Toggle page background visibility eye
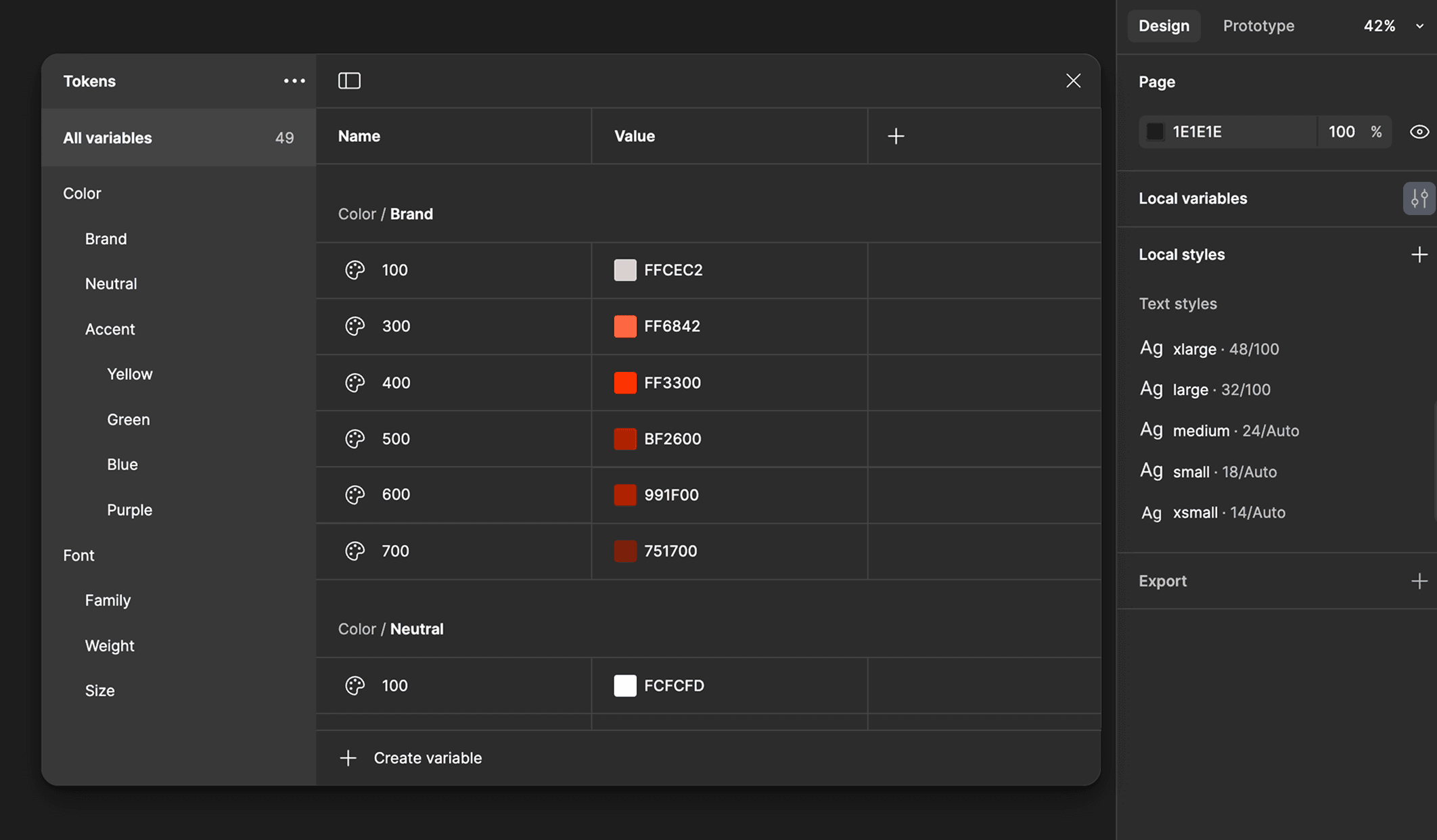1437x840 pixels. coord(1419,132)
